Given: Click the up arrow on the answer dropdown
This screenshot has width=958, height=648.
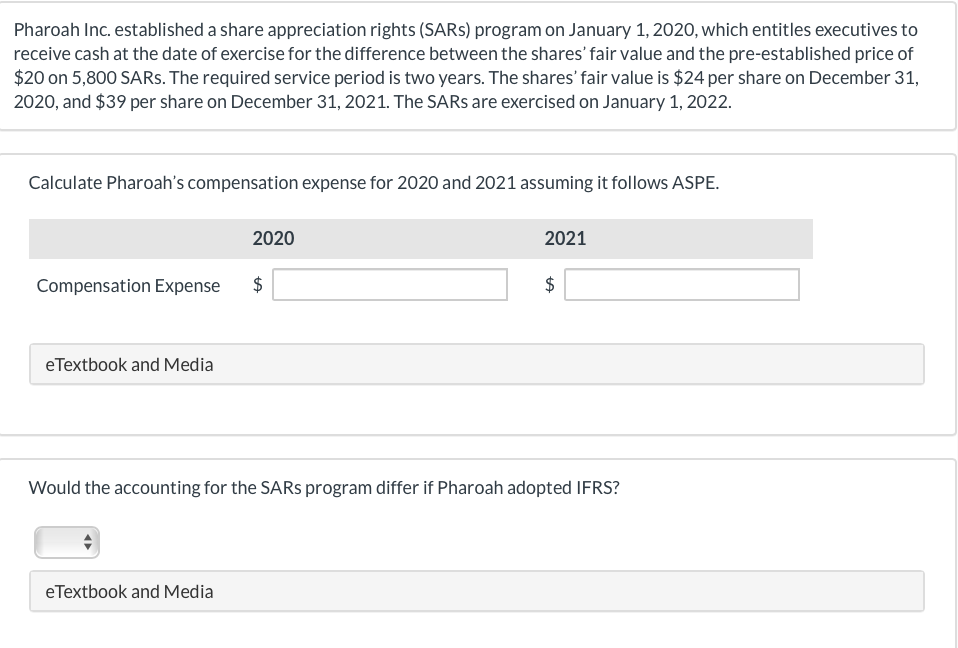Looking at the screenshot, I should point(89,537).
